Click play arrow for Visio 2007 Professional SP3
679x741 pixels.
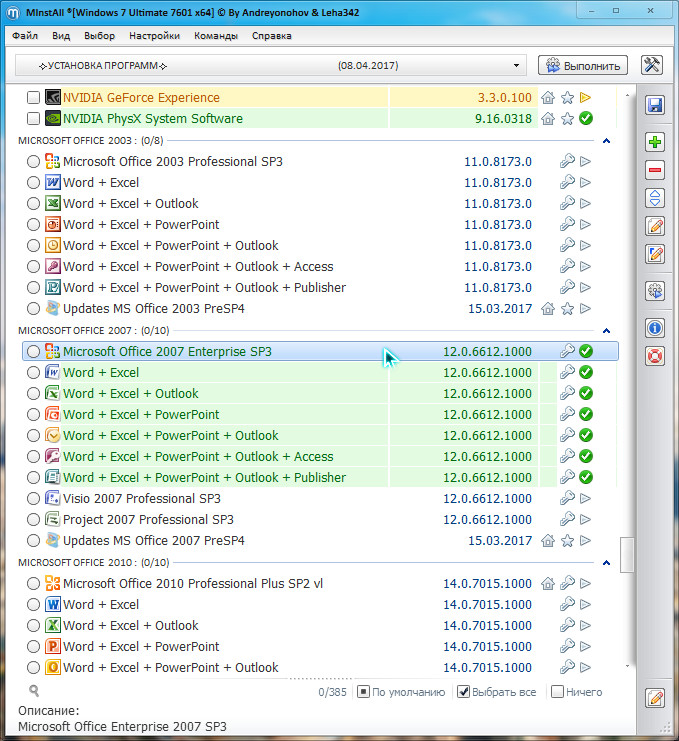pyautogui.click(x=585, y=498)
